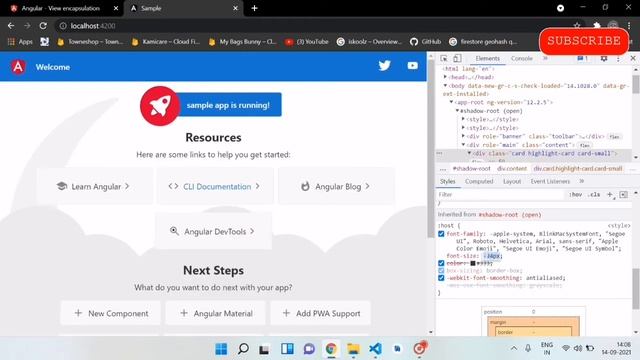Toggle the :hov element state button

576,195
